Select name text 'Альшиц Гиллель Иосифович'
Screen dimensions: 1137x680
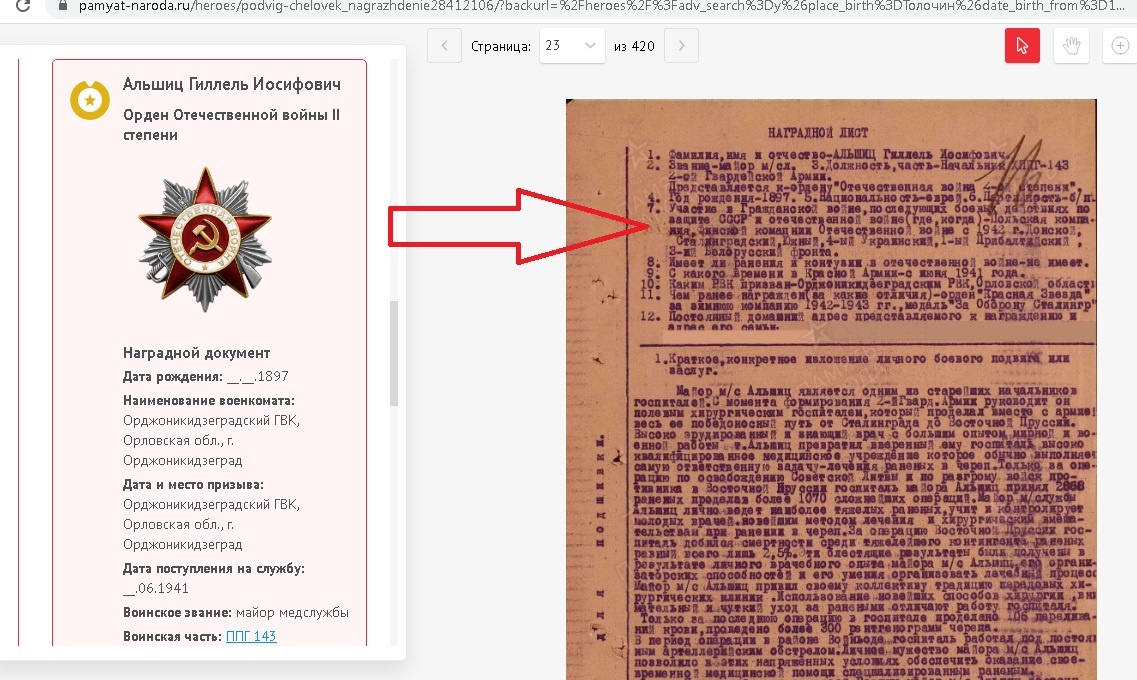click(232, 84)
